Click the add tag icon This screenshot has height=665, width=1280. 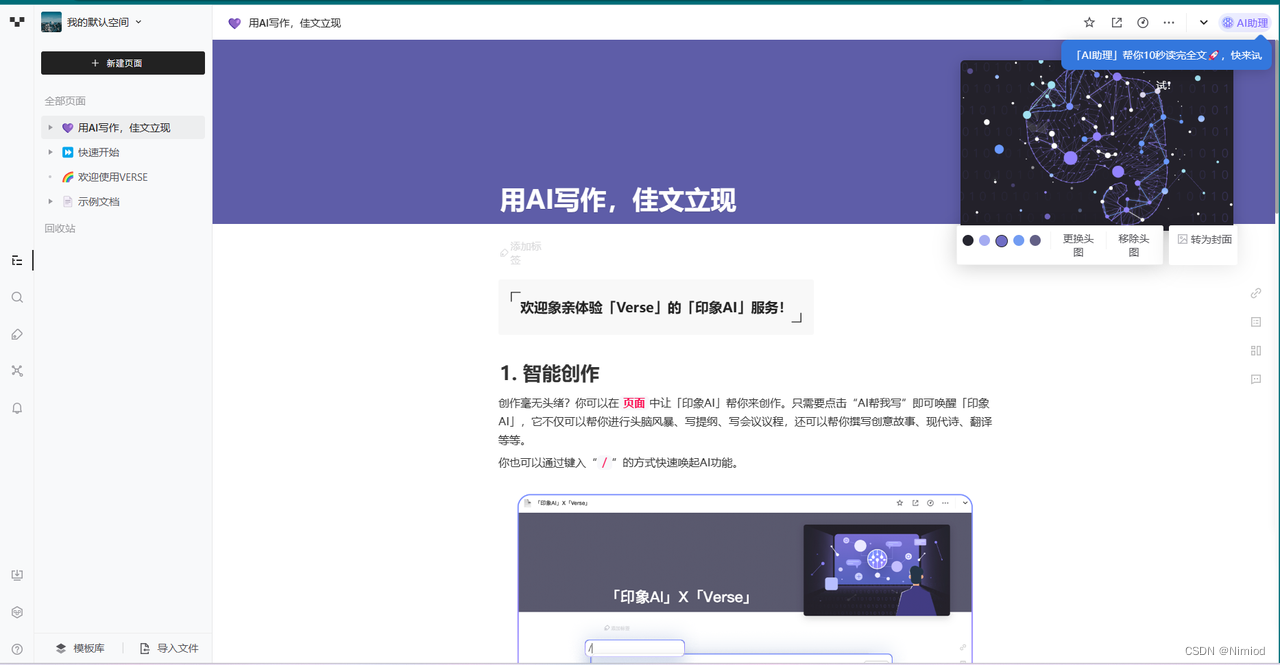click(504, 253)
